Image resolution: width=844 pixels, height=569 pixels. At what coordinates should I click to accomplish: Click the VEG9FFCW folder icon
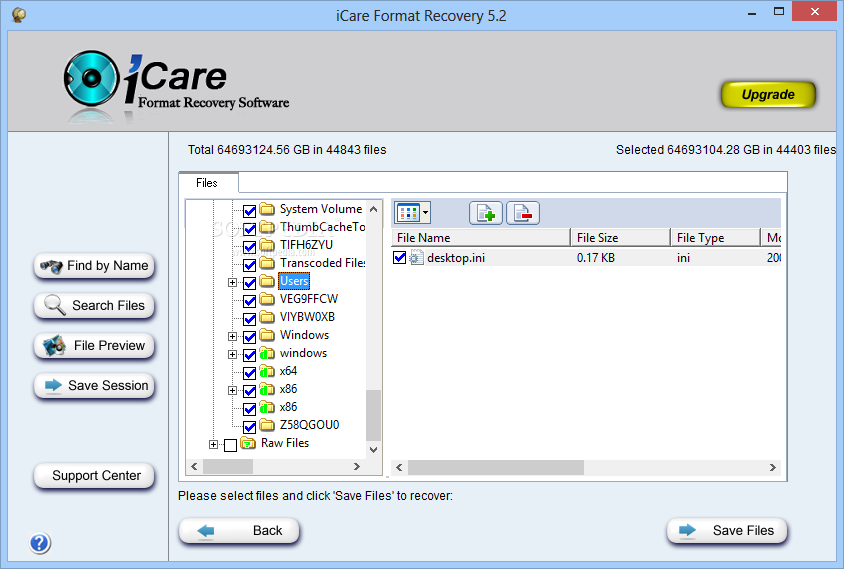click(266, 298)
